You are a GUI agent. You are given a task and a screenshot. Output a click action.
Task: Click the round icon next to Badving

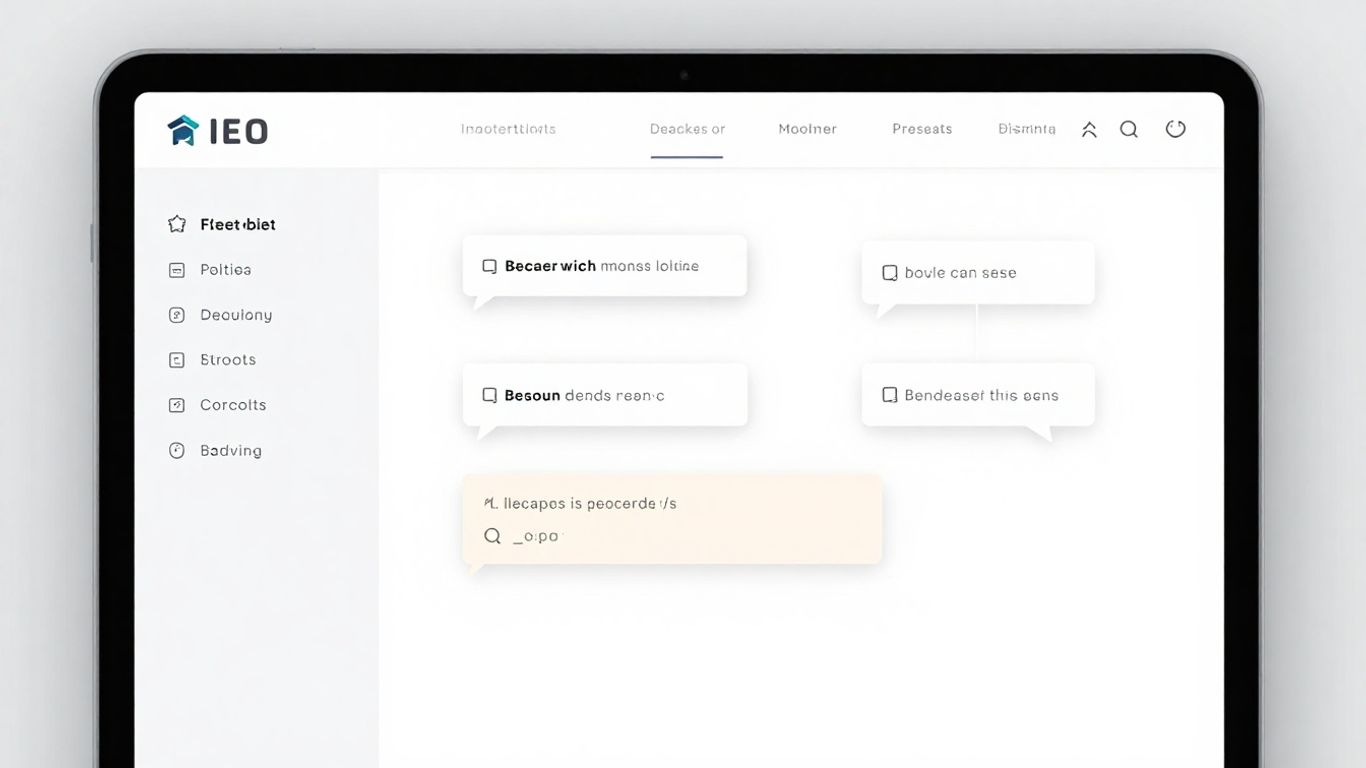point(177,451)
